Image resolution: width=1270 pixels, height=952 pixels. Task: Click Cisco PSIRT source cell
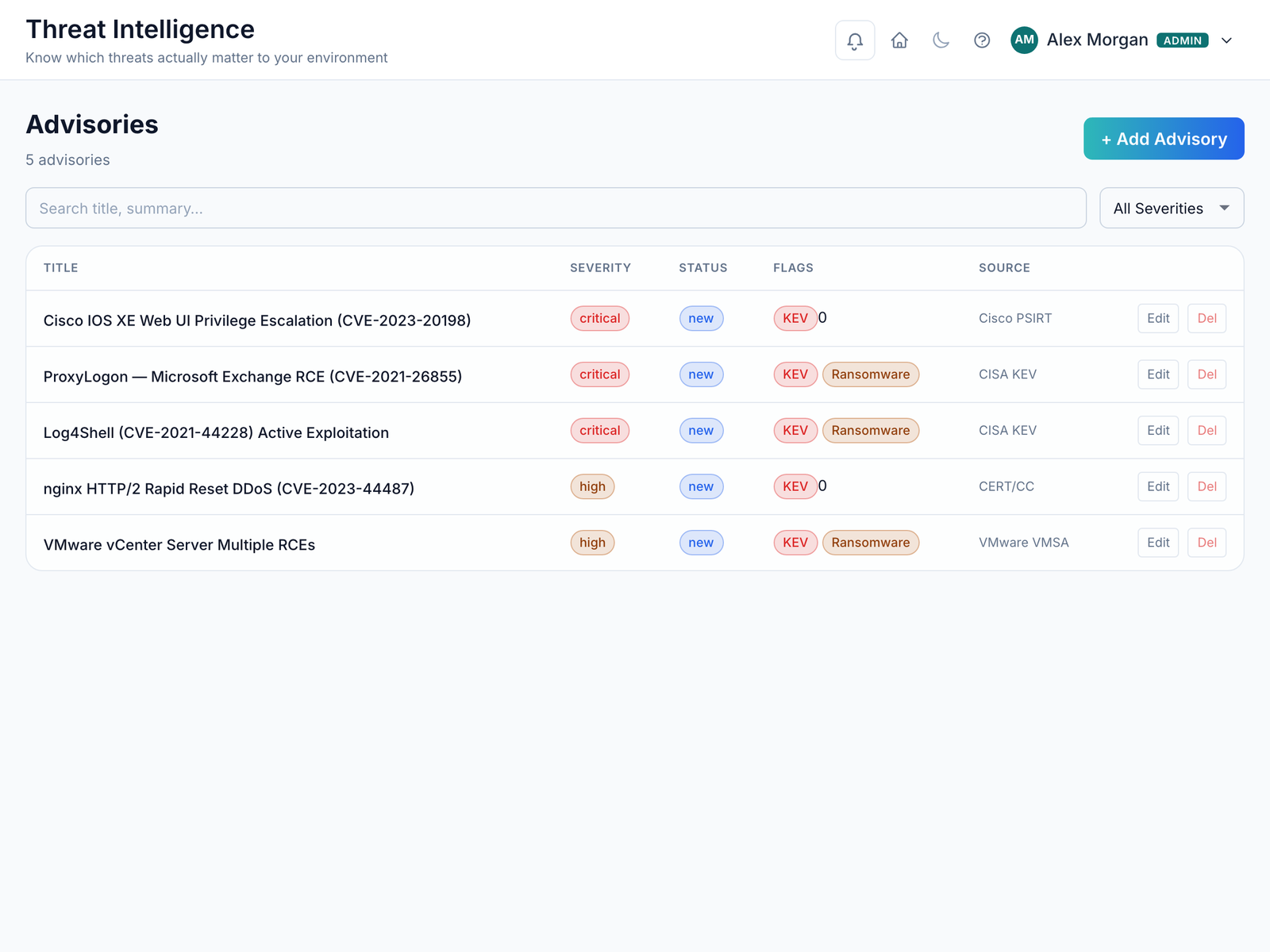click(x=1015, y=318)
